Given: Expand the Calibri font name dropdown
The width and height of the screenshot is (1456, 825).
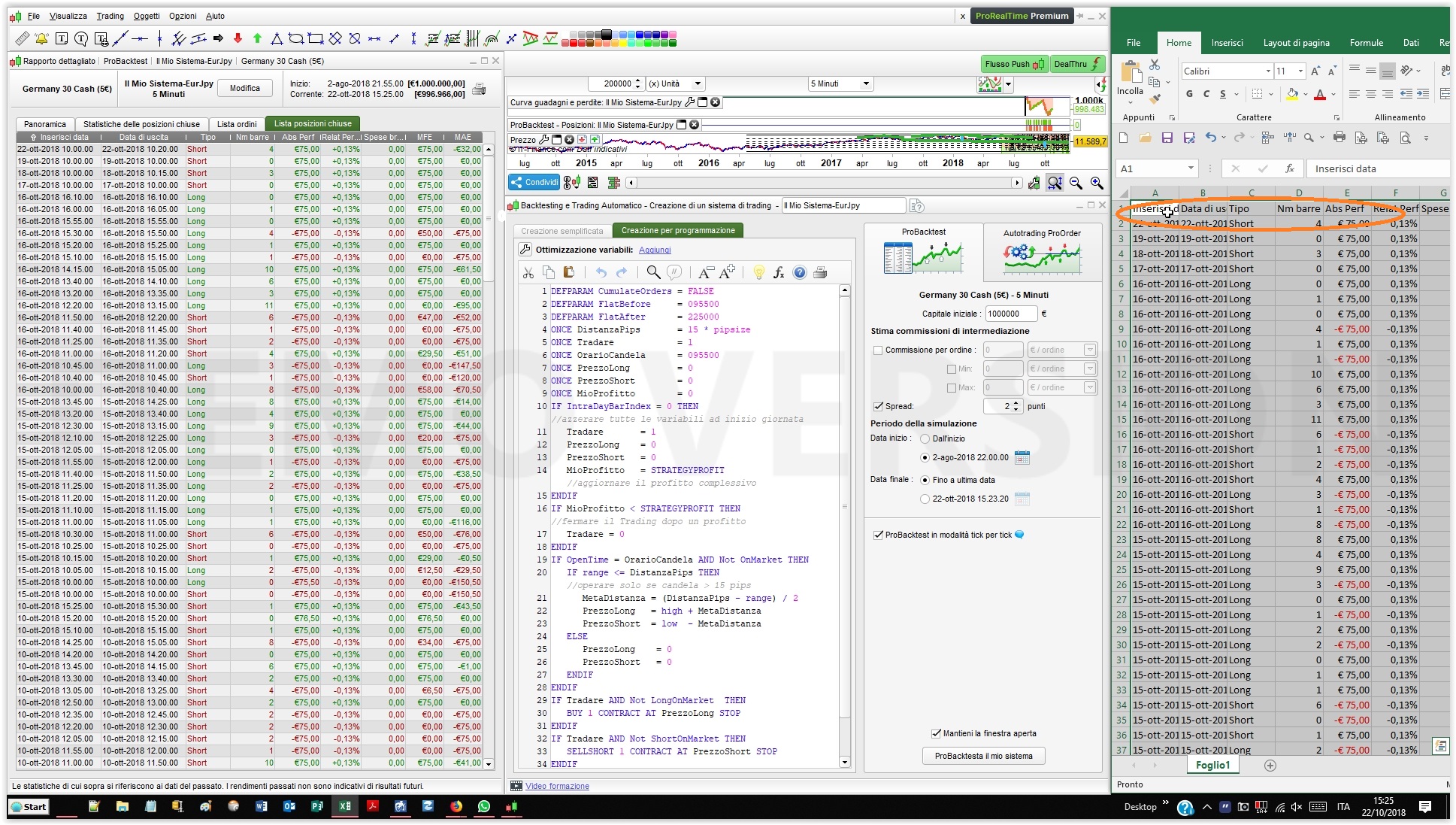Looking at the screenshot, I should pyautogui.click(x=1268, y=71).
